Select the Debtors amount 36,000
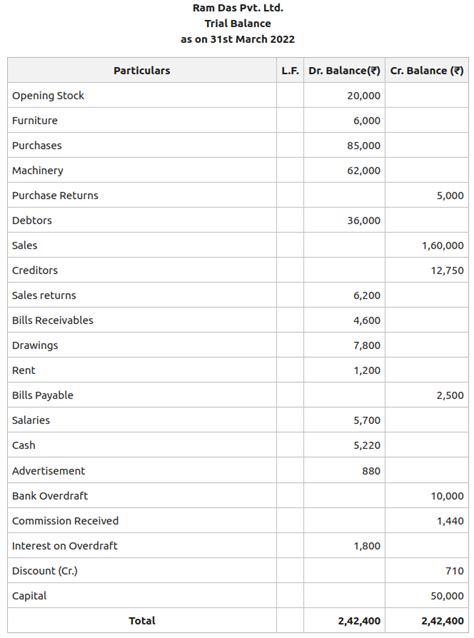 pos(364,221)
